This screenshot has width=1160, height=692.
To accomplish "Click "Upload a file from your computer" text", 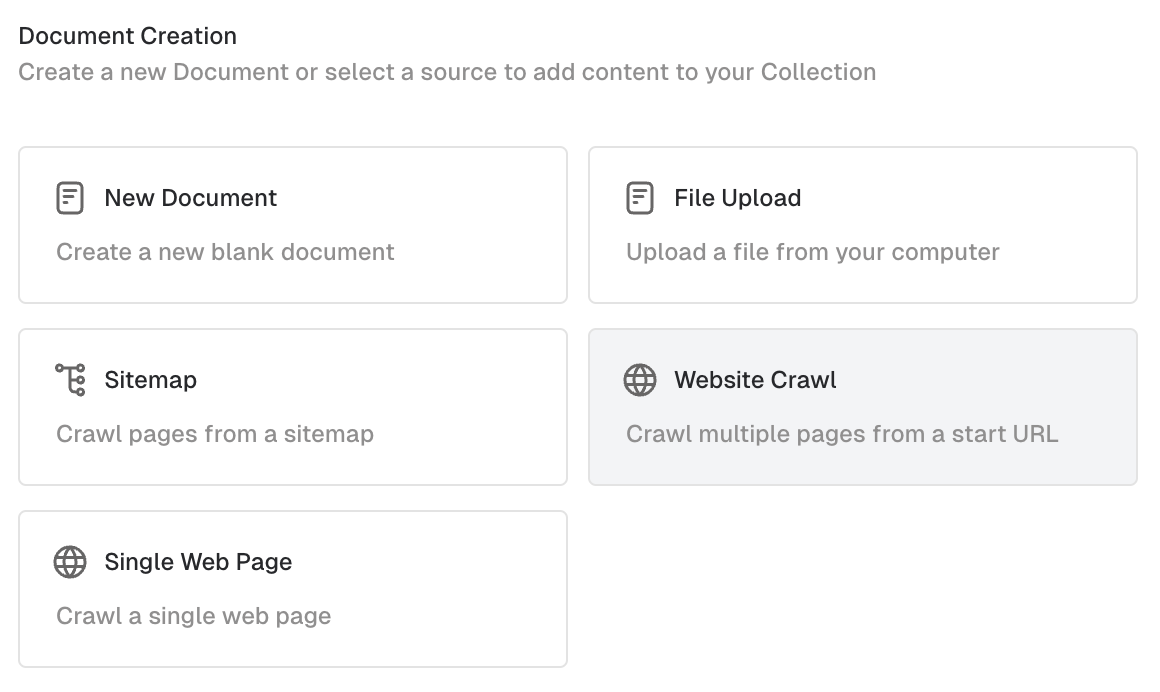I will pyautogui.click(x=813, y=252).
